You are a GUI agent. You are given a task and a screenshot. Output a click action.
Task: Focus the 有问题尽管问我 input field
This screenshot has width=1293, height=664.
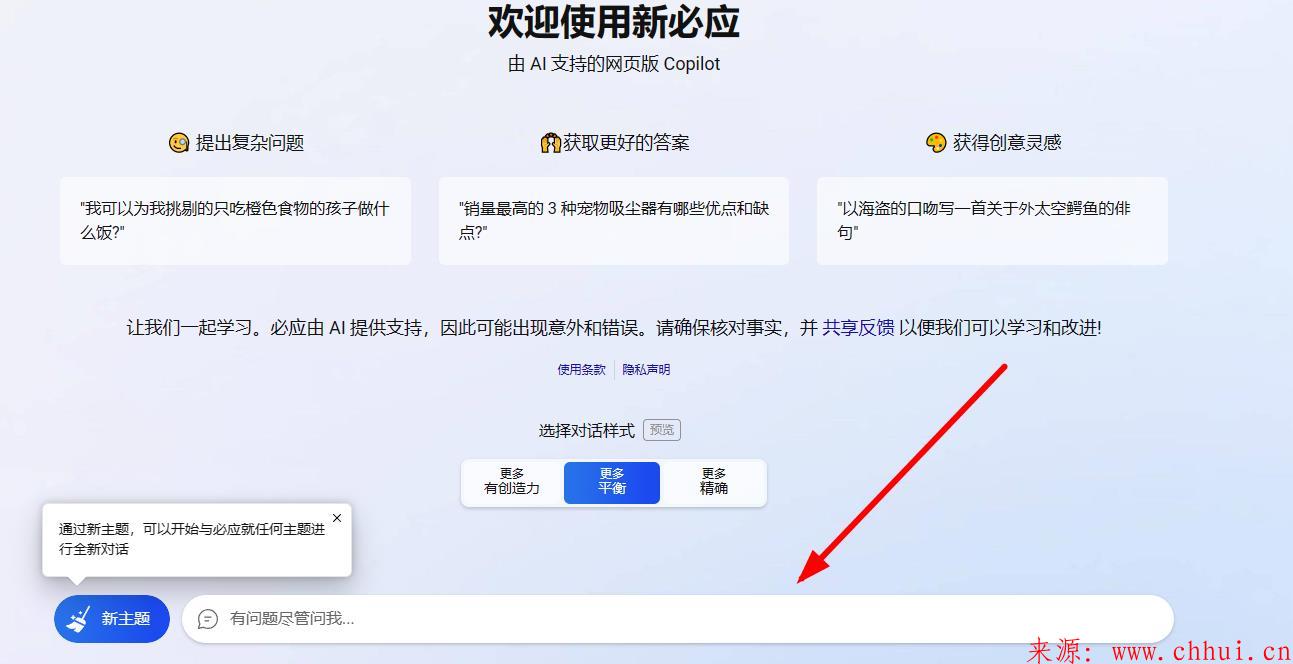tap(677, 619)
